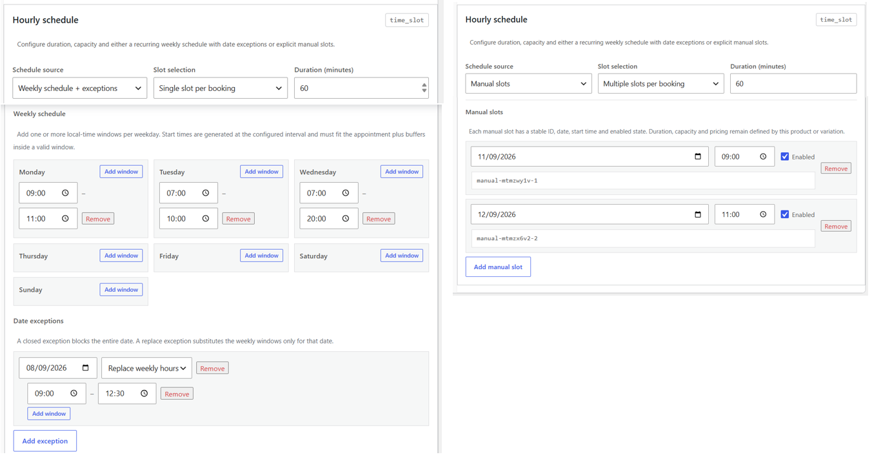Increment the Duration minutes stepper on left panel
872x459 pixels.
424,85
